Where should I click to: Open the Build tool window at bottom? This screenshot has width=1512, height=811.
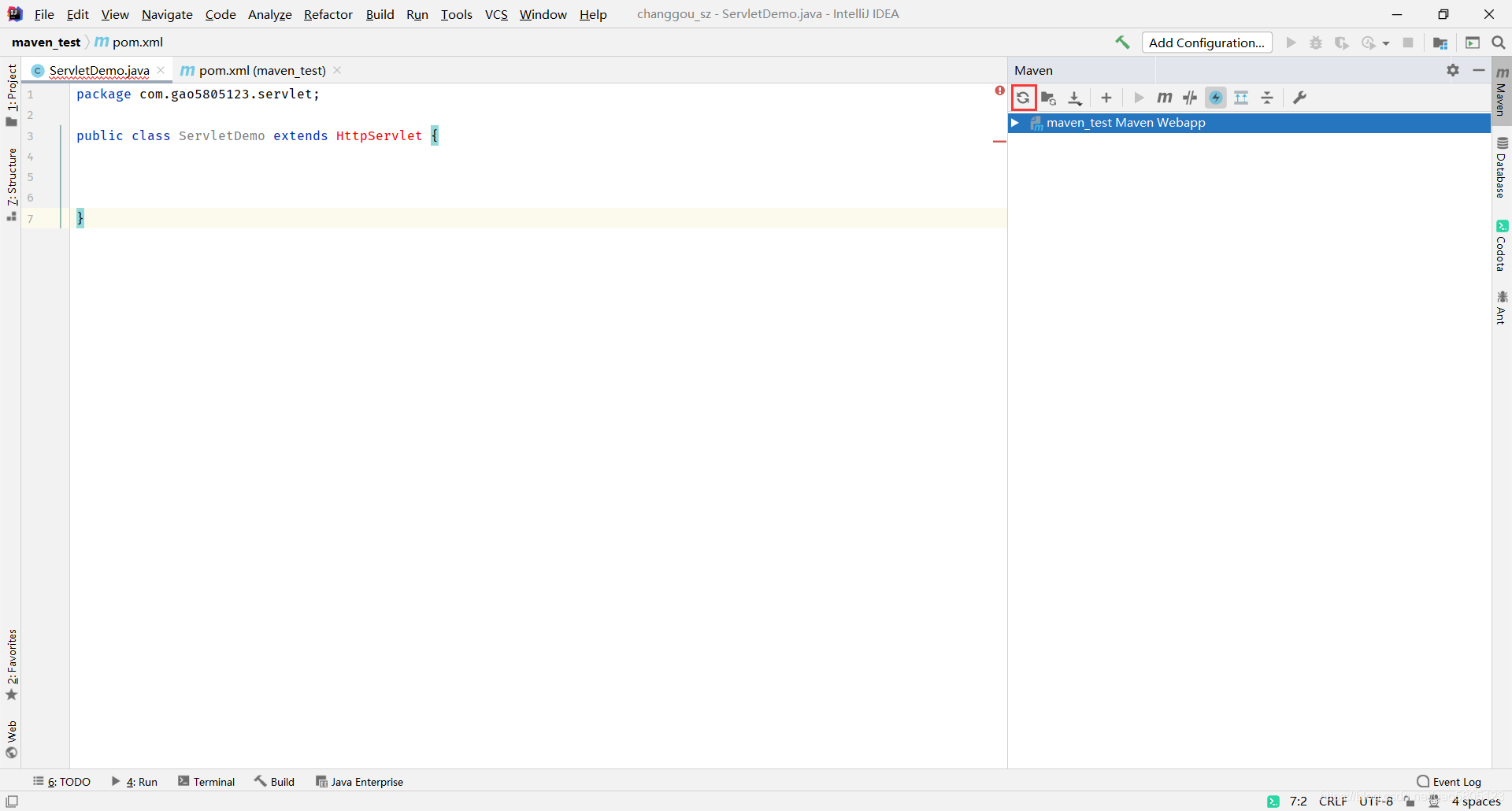275,781
